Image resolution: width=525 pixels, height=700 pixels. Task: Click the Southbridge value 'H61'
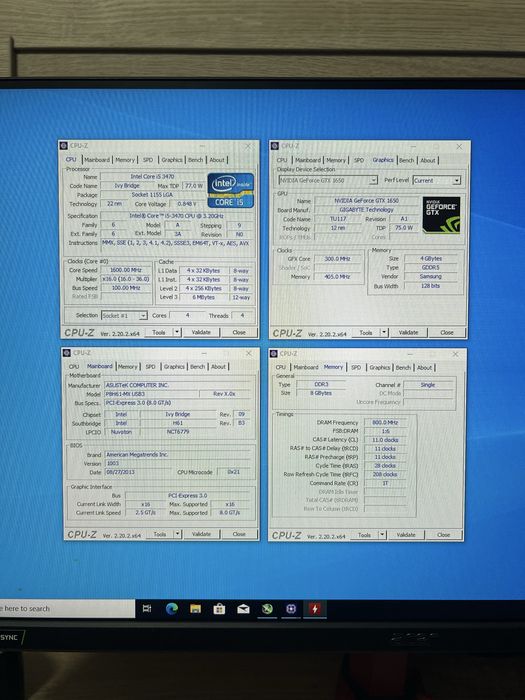[x=178, y=423]
